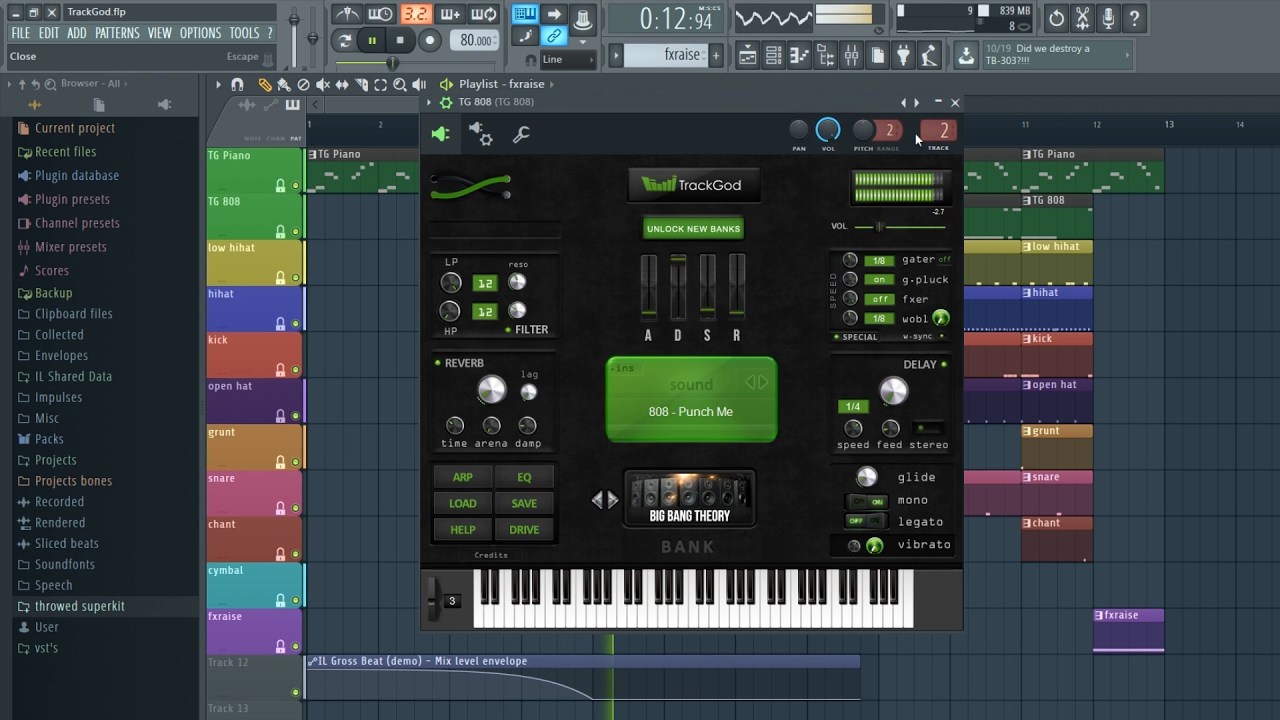Click the LOAD button
The height and width of the screenshot is (720, 1280).
point(463,503)
